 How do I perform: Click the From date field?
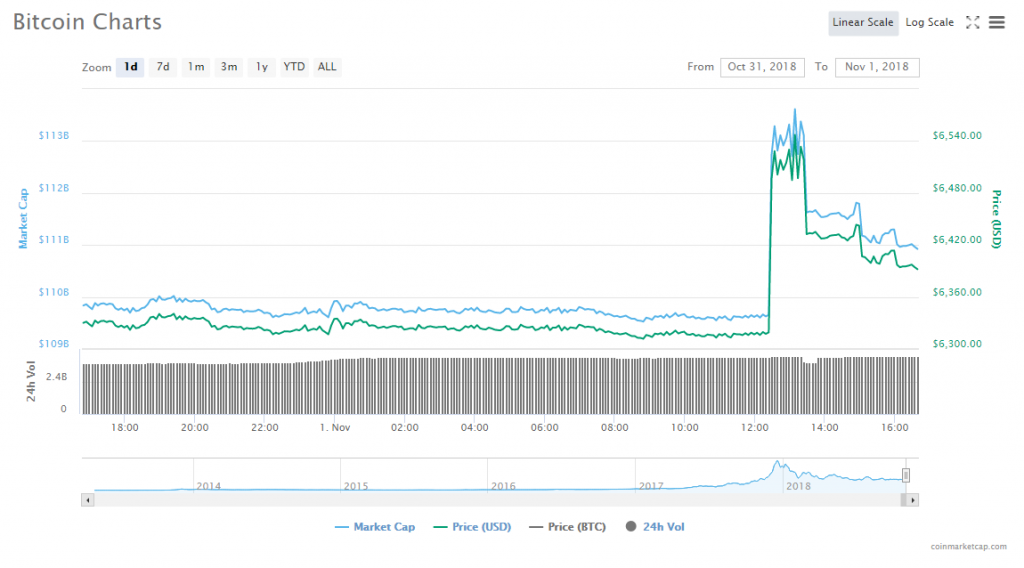click(762, 67)
